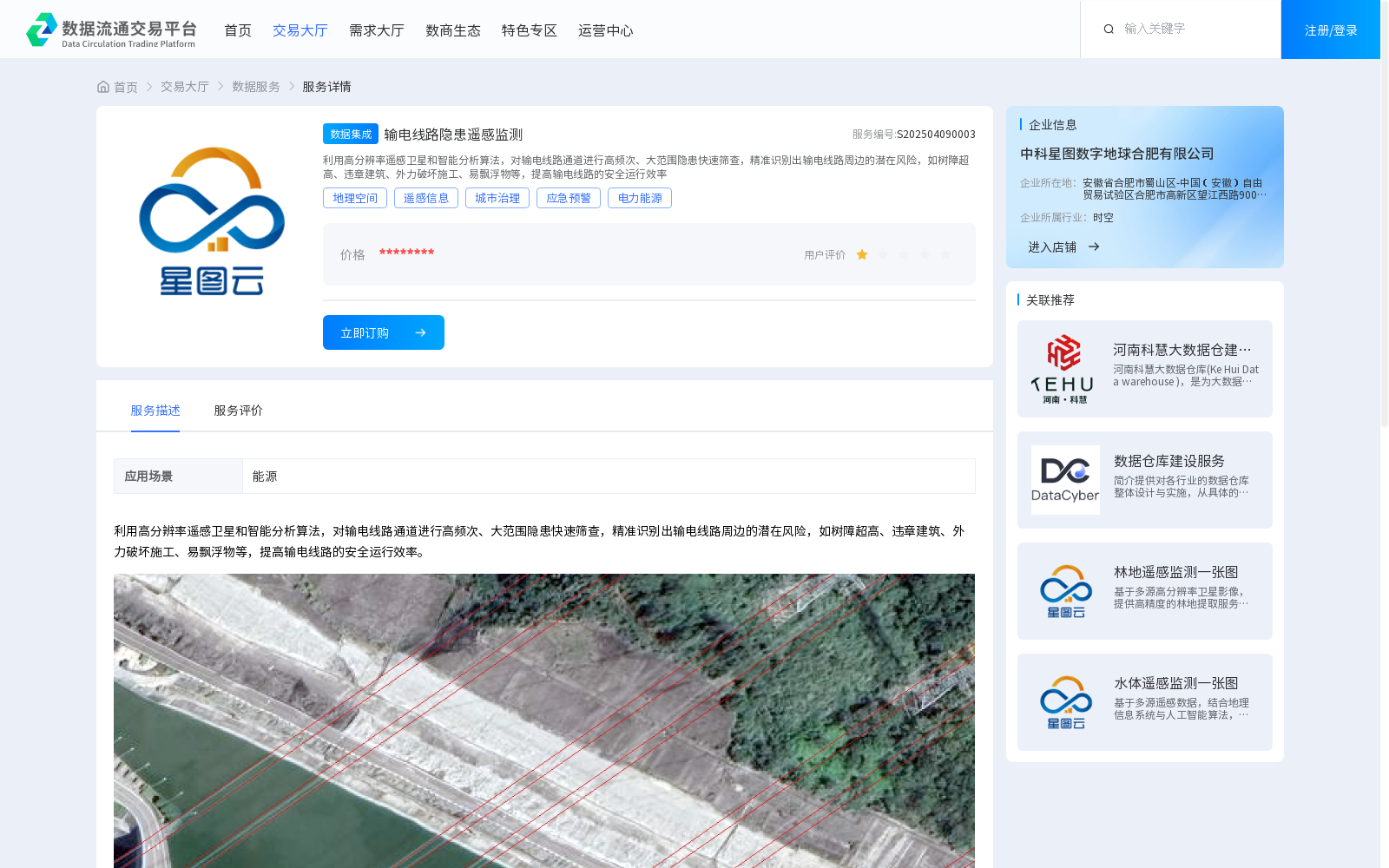Select the 应急预警 tag
The width and height of the screenshot is (1389, 868).
[x=569, y=198]
